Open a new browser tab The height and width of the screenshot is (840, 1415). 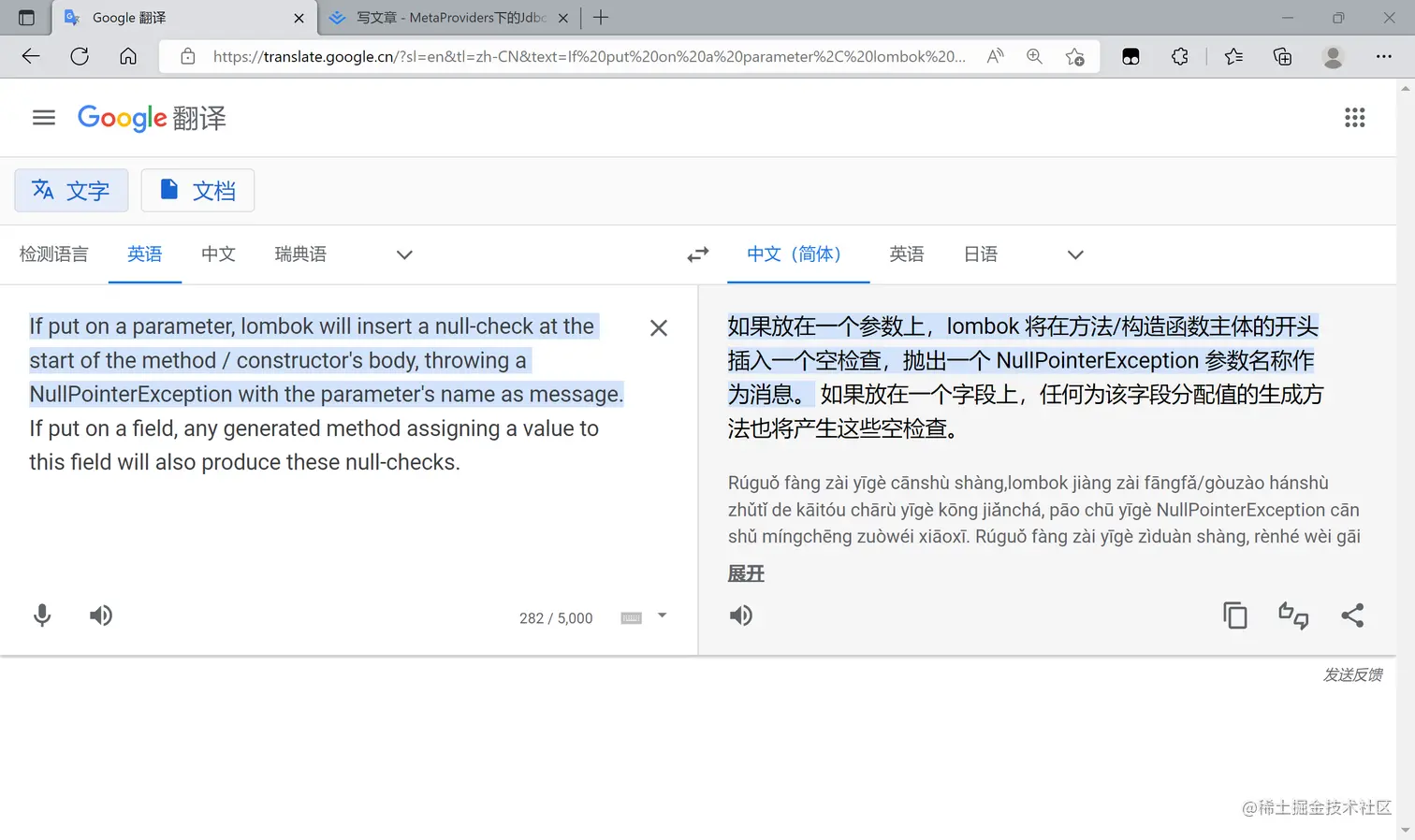pos(601,17)
